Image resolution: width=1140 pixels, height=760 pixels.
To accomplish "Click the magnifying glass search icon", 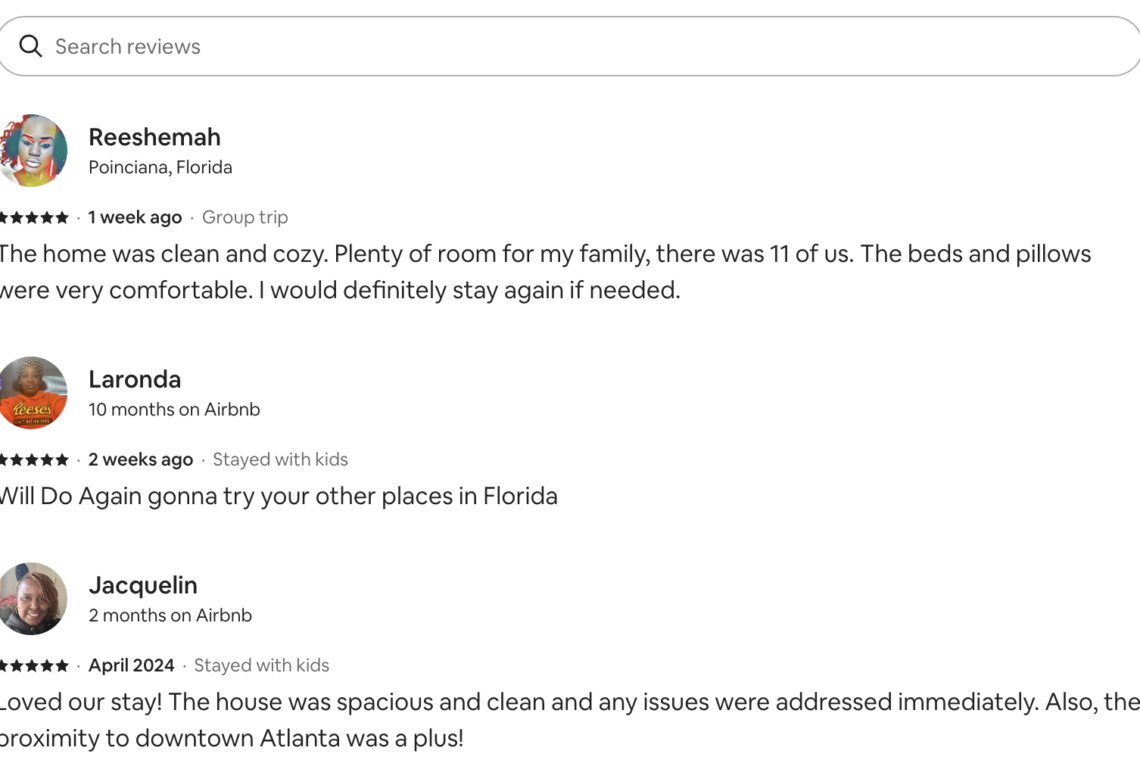I will 31,46.
